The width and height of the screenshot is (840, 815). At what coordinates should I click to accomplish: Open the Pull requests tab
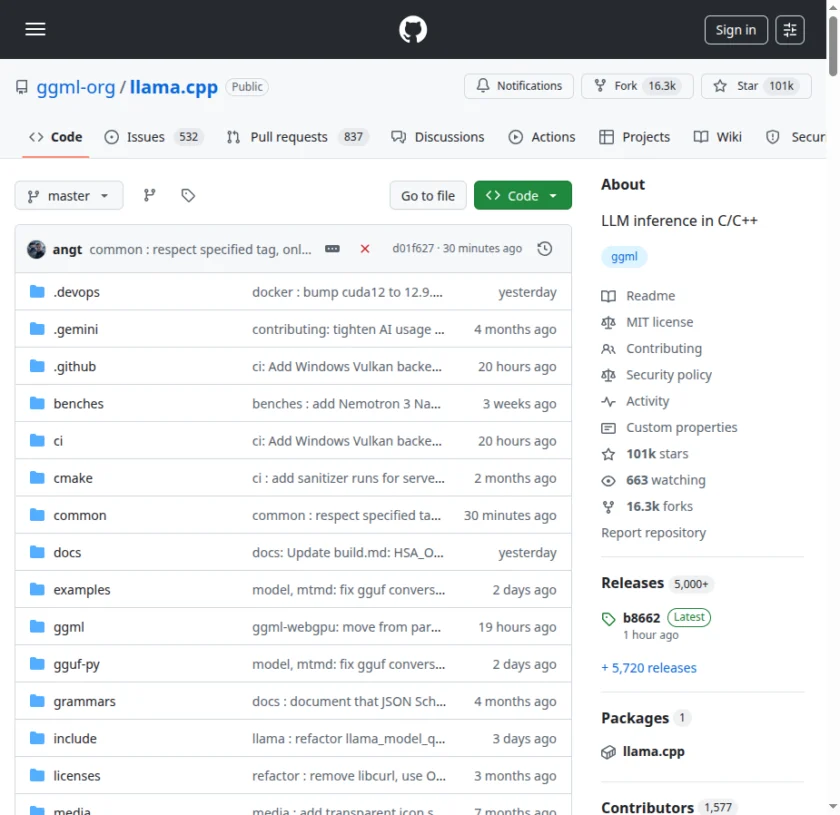[297, 137]
